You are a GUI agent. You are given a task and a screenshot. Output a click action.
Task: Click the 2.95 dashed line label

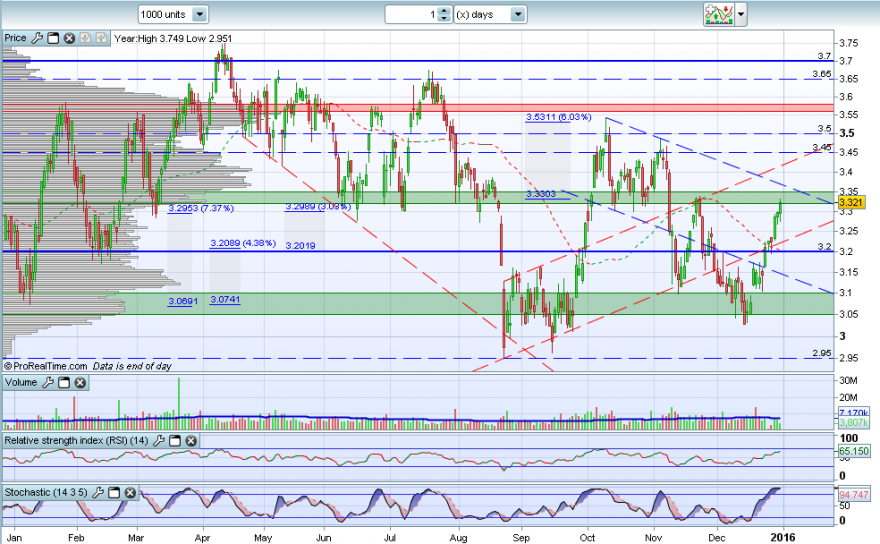(822, 353)
